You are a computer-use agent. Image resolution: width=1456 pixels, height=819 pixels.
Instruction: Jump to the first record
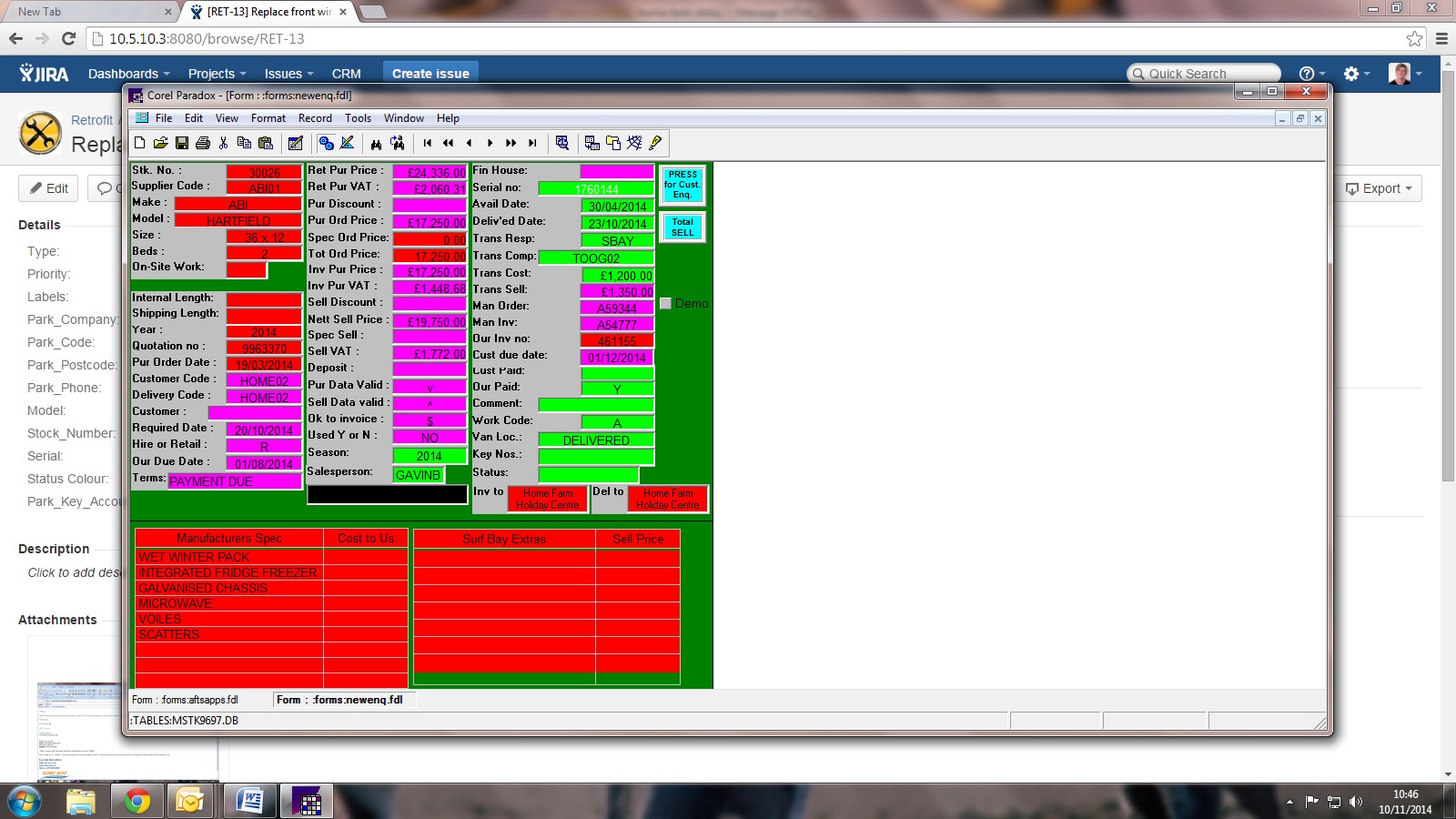[x=428, y=143]
